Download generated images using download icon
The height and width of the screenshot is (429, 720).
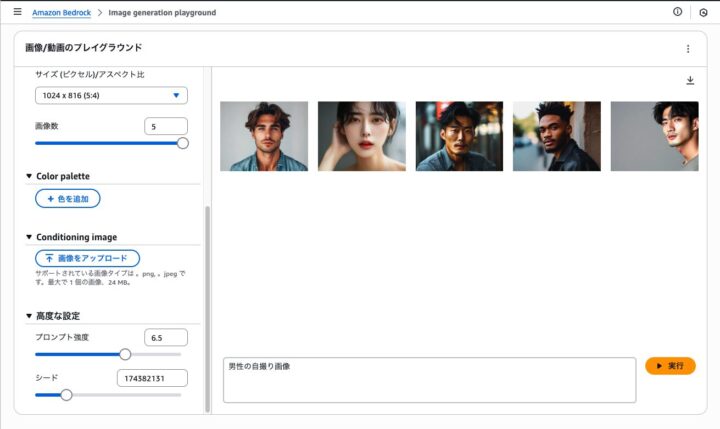tap(690, 81)
